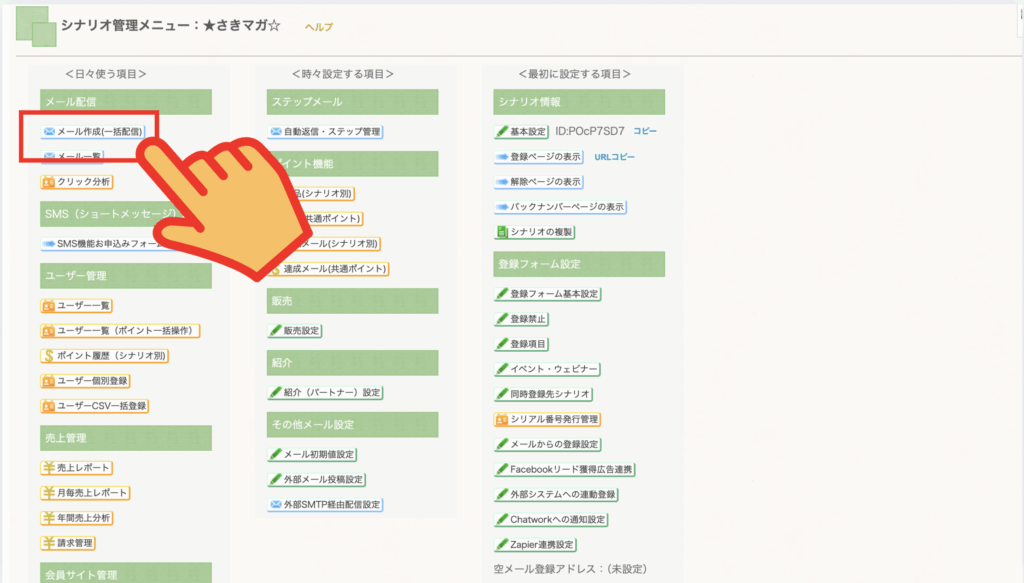
Task: Copy the scenario ID with コピー
Action: (645, 131)
